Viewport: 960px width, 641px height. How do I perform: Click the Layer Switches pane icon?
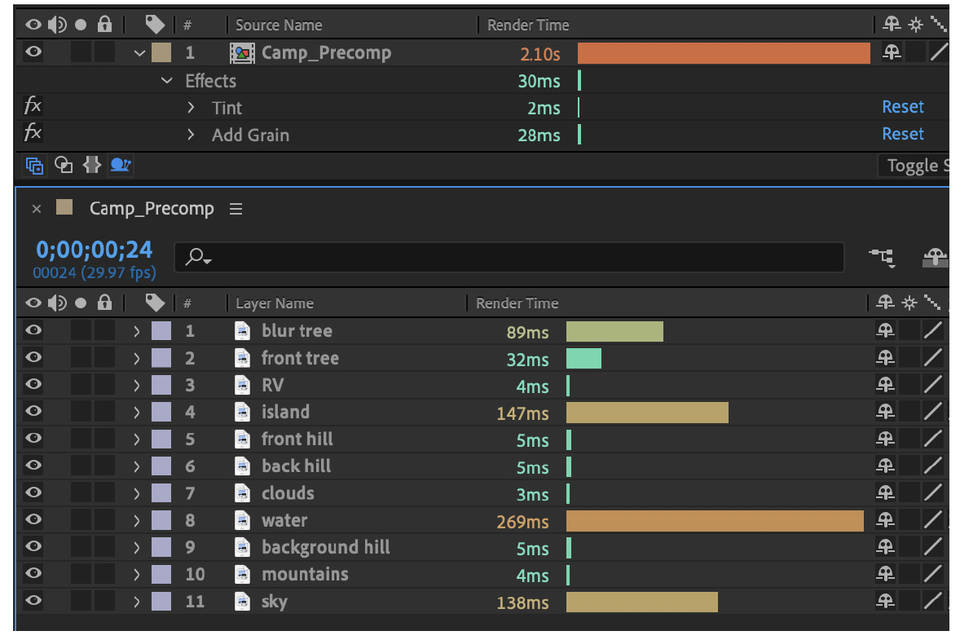tap(34, 165)
